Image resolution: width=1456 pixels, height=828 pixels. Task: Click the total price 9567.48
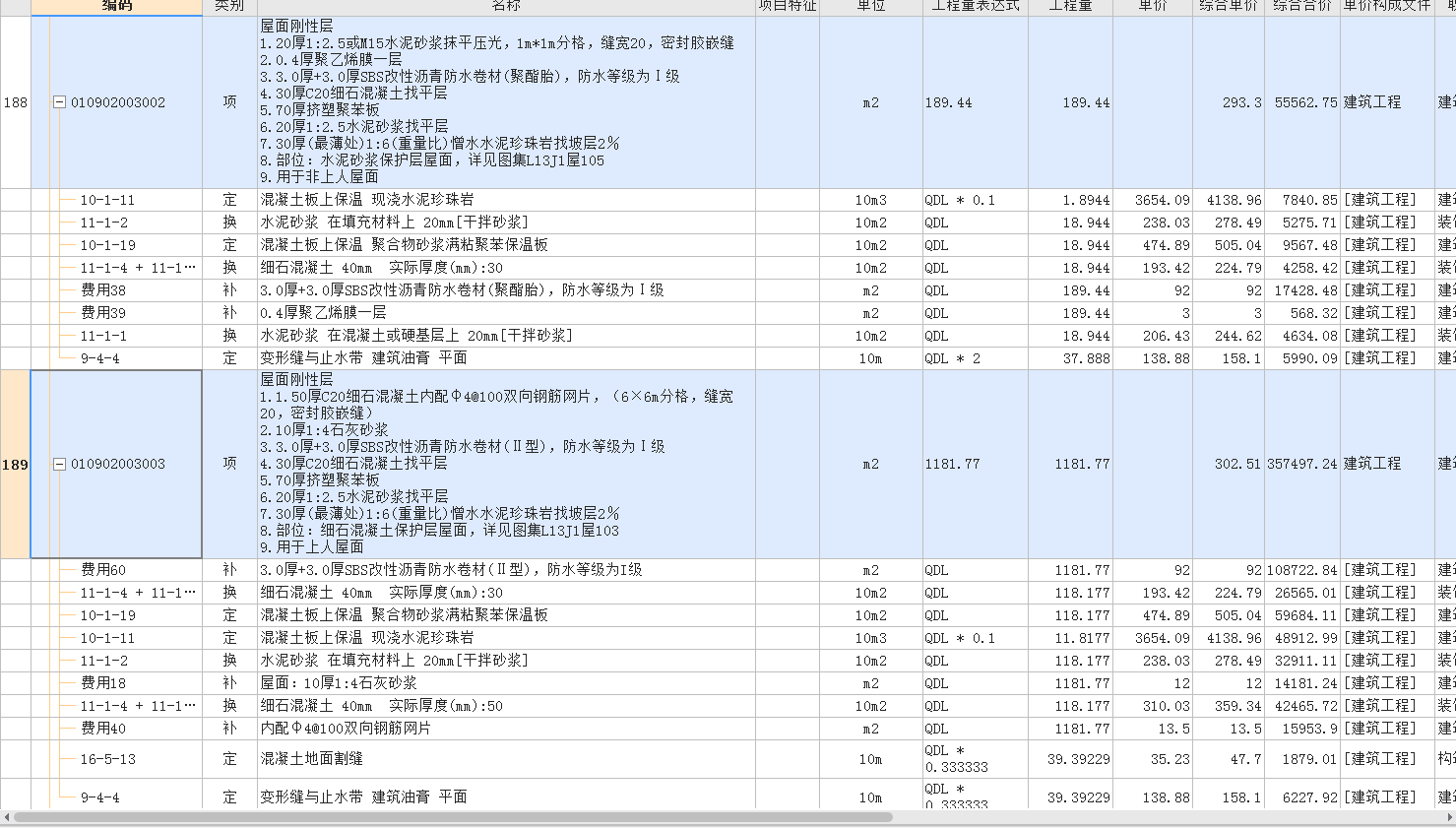coord(1309,245)
